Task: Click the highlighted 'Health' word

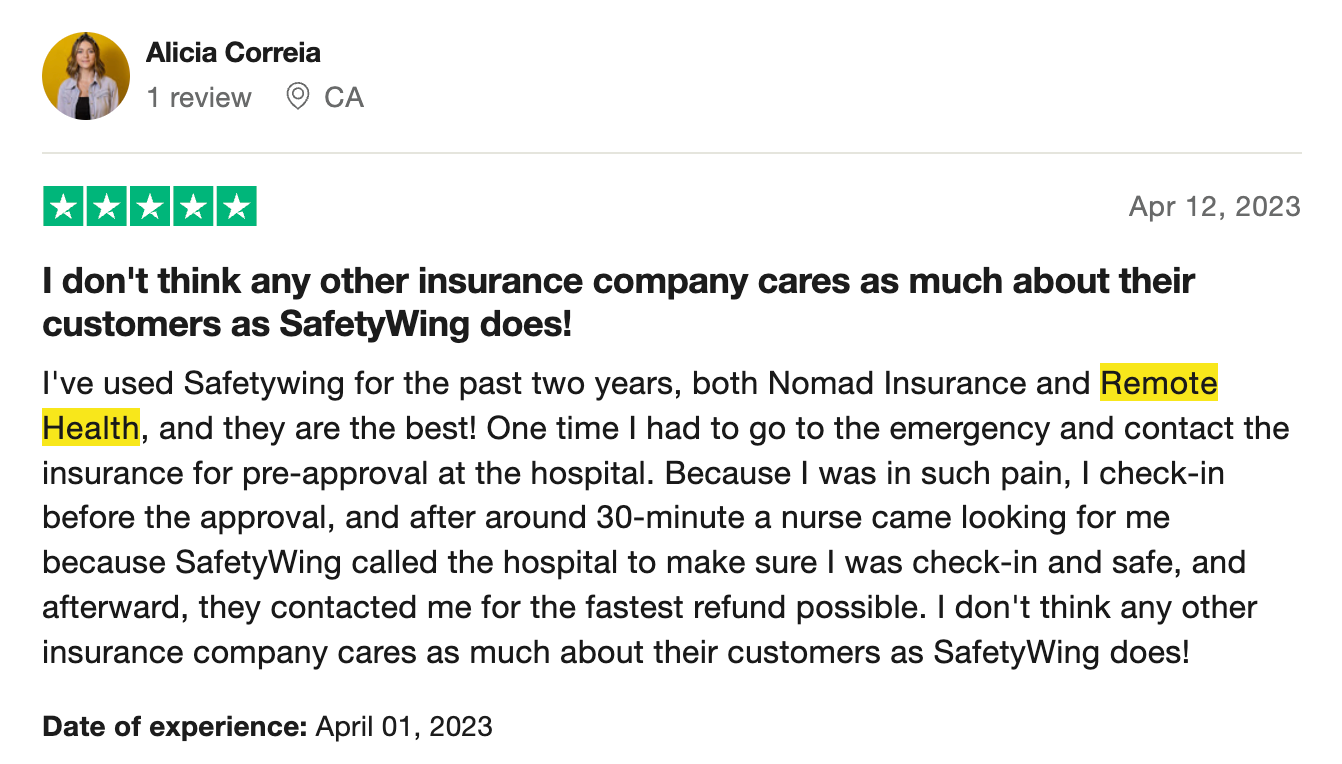Action: pos(91,429)
